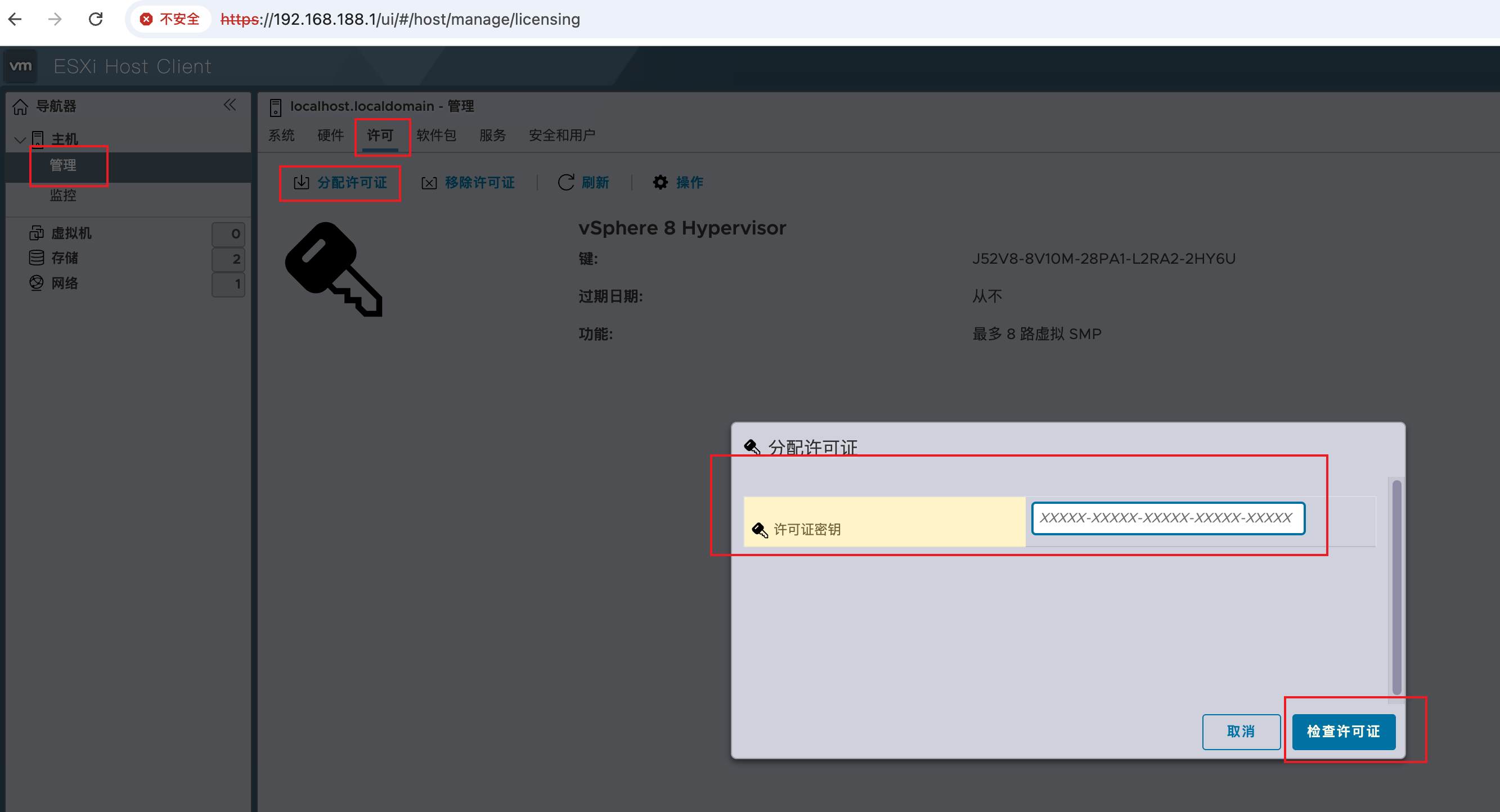1500x812 pixels.
Task: Switch to the 硬件 tab
Action: point(331,135)
